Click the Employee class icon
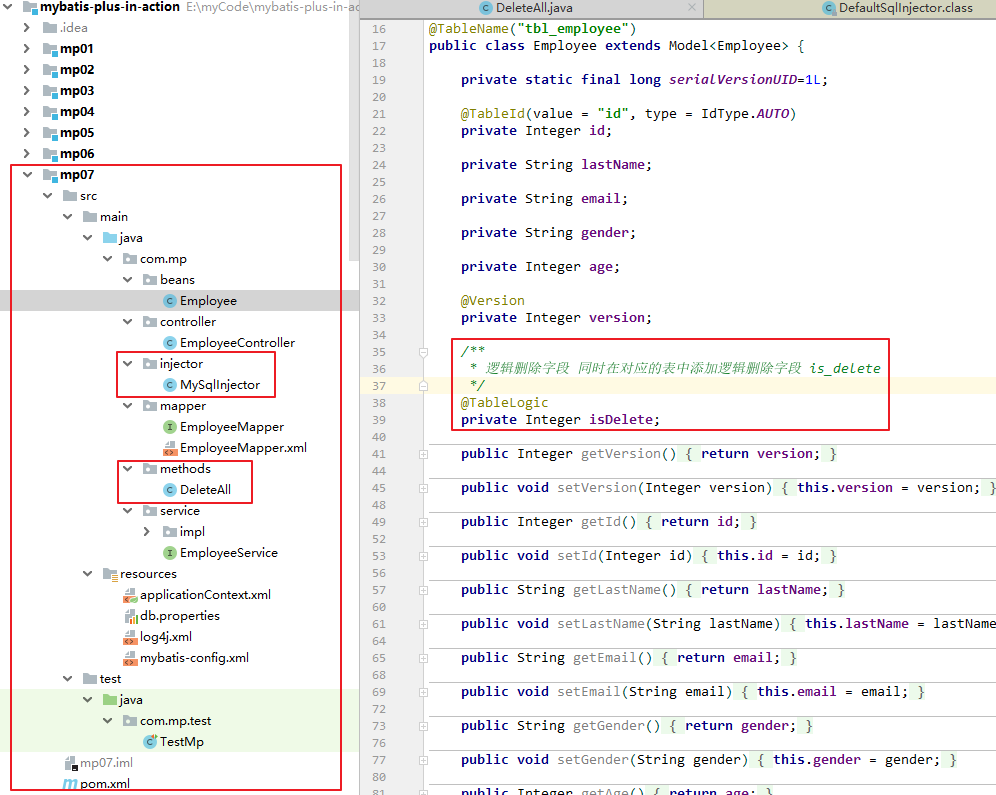 170,300
